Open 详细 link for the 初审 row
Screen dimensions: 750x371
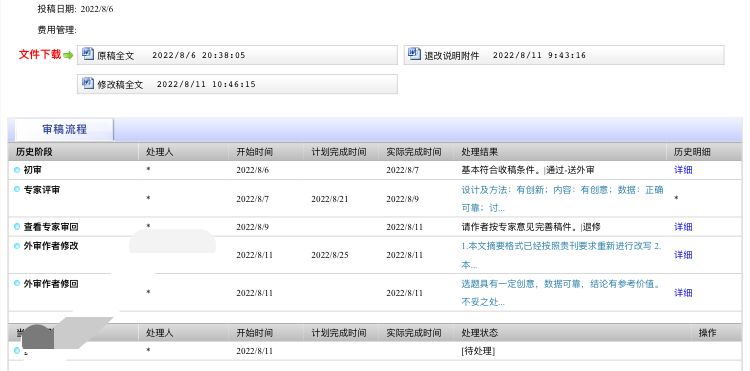click(683, 170)
